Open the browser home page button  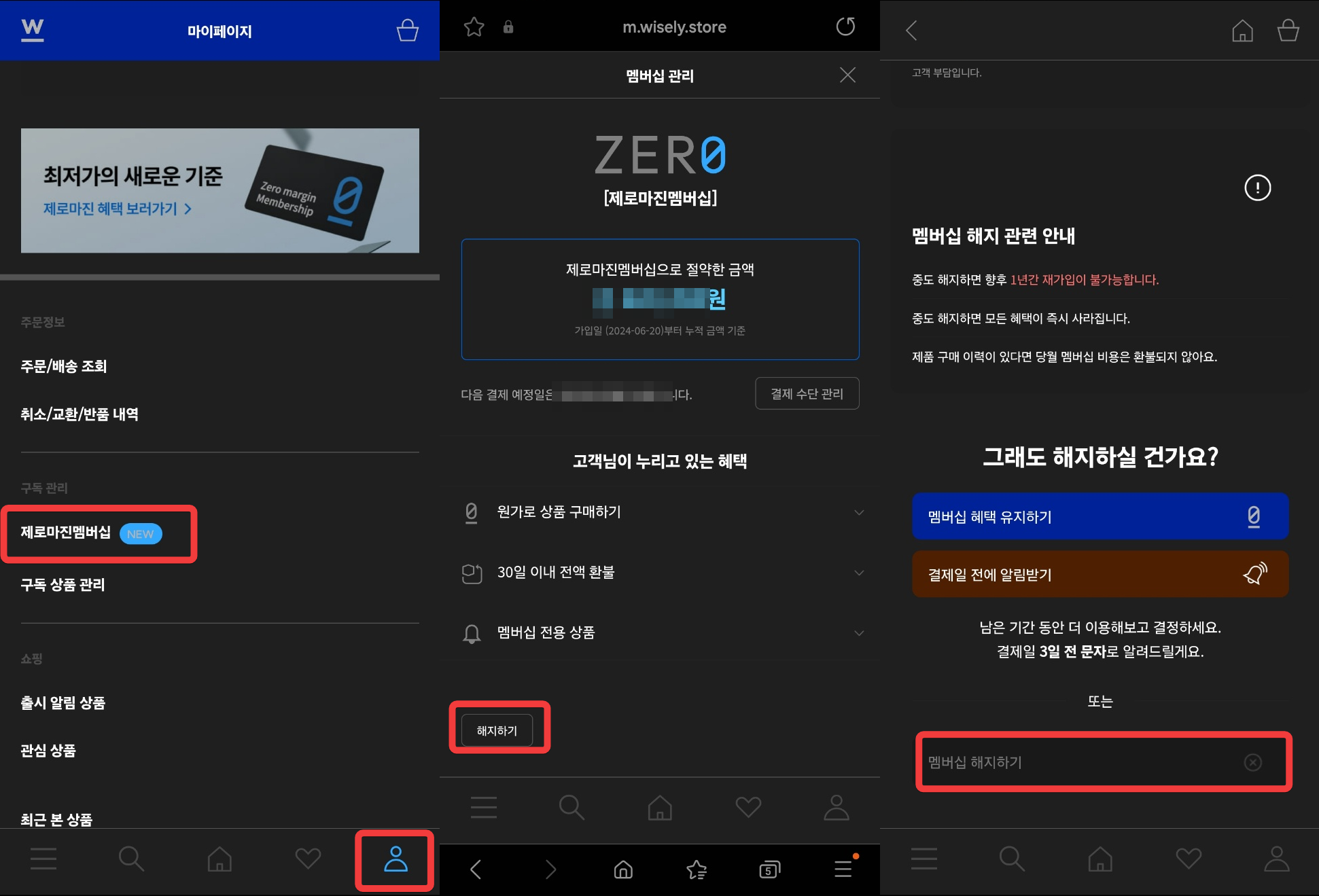[x=623, y=870]
